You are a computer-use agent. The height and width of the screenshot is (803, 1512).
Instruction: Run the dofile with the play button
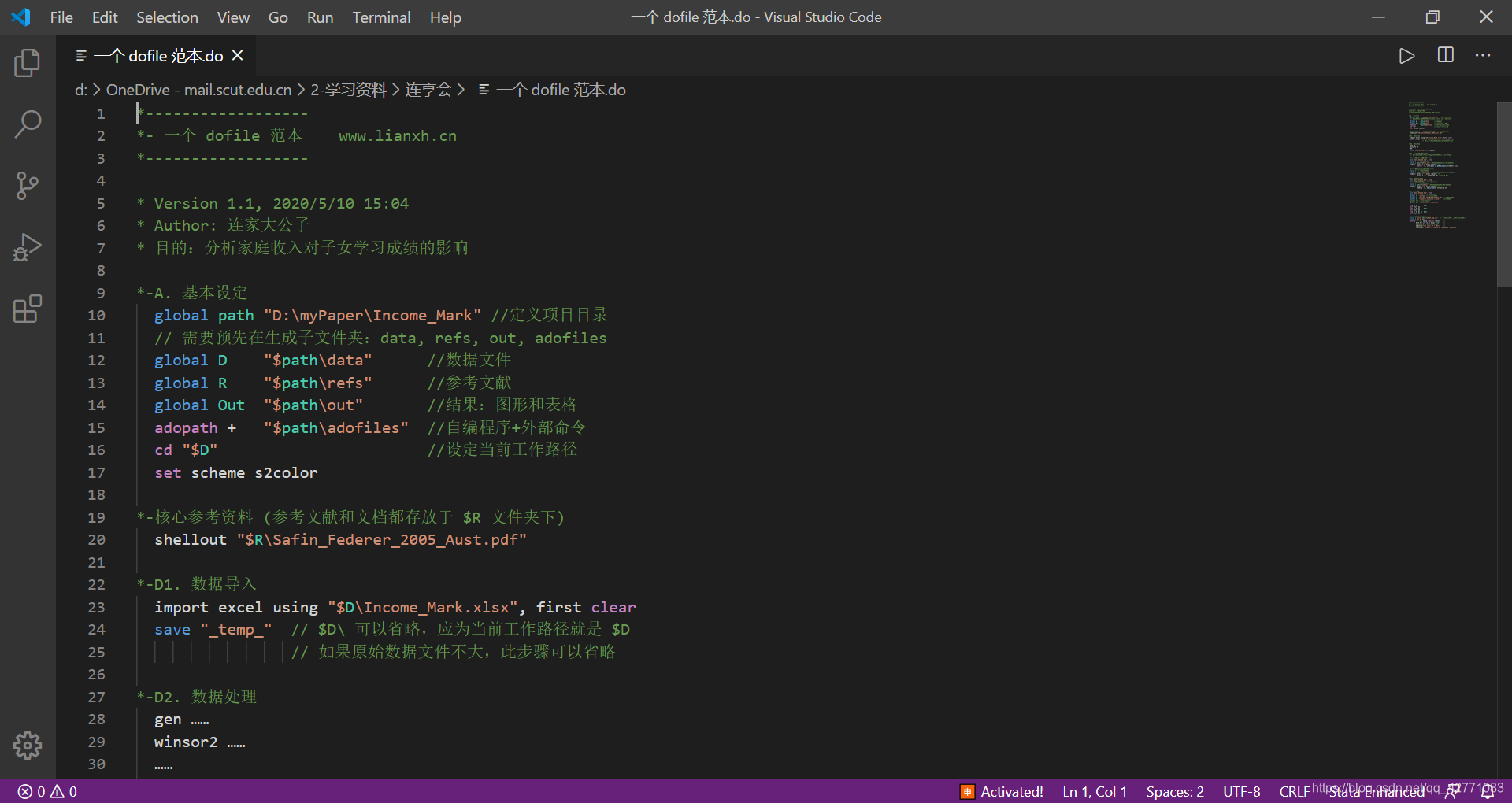point(1407,55)
